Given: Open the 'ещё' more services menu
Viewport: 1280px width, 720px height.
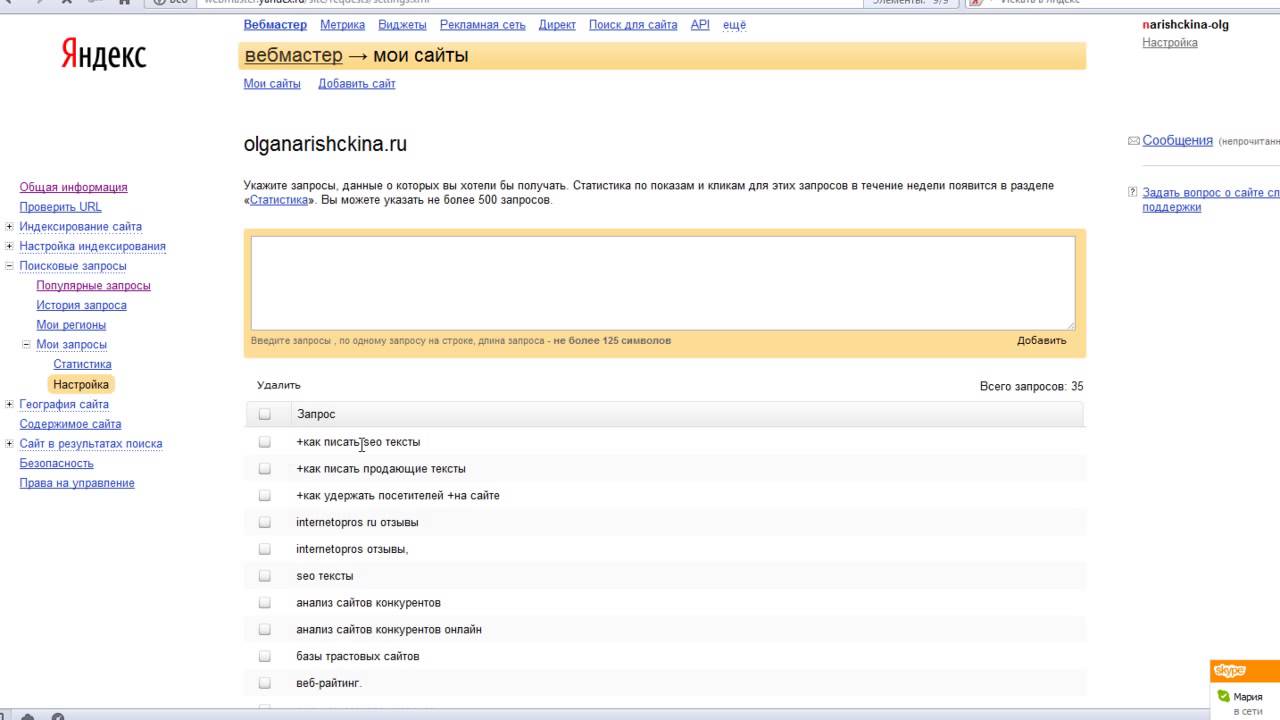Looking at the screenshot, I should [734, 25].
